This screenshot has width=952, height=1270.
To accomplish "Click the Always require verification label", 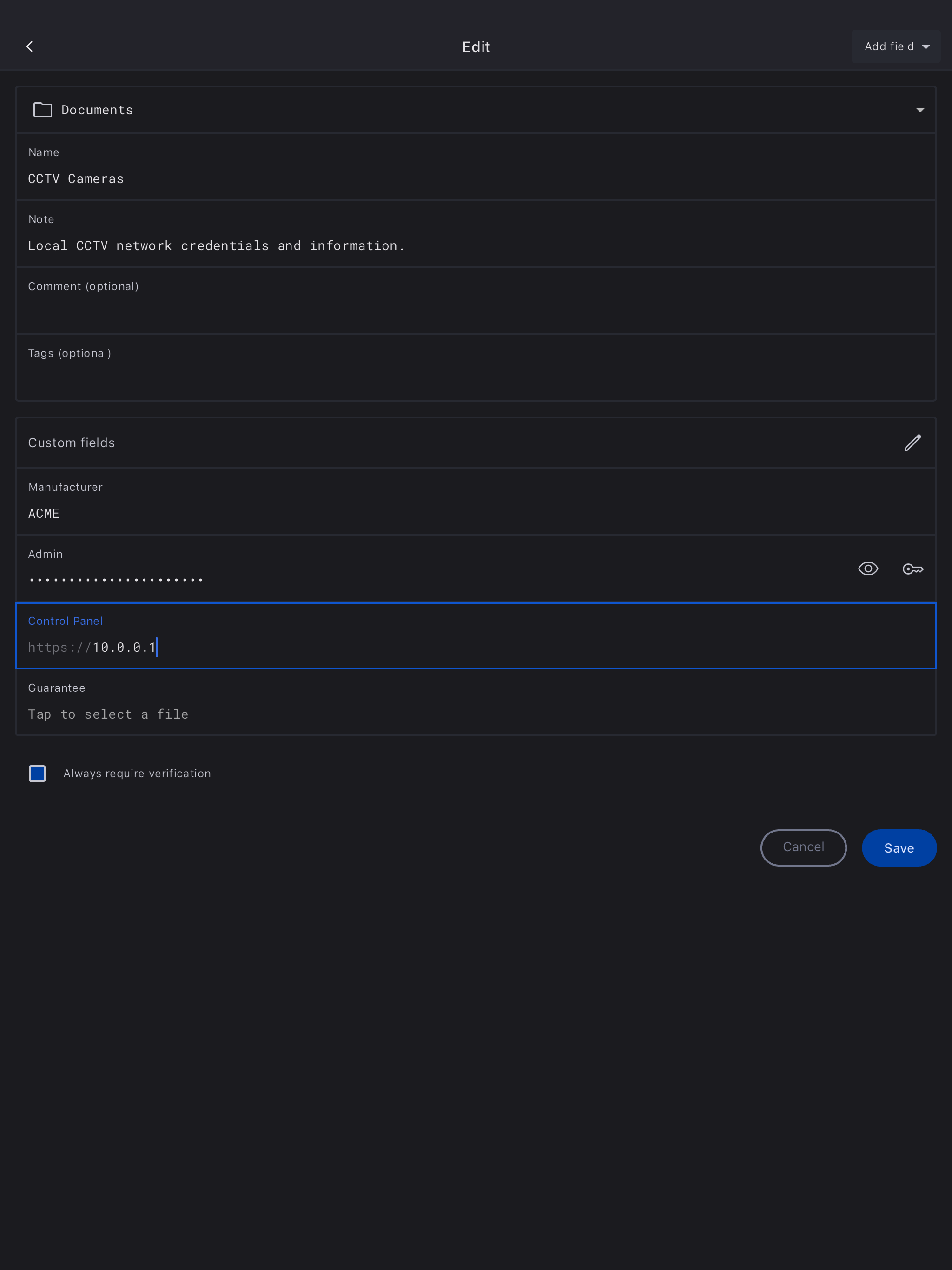I will (137, 774).
